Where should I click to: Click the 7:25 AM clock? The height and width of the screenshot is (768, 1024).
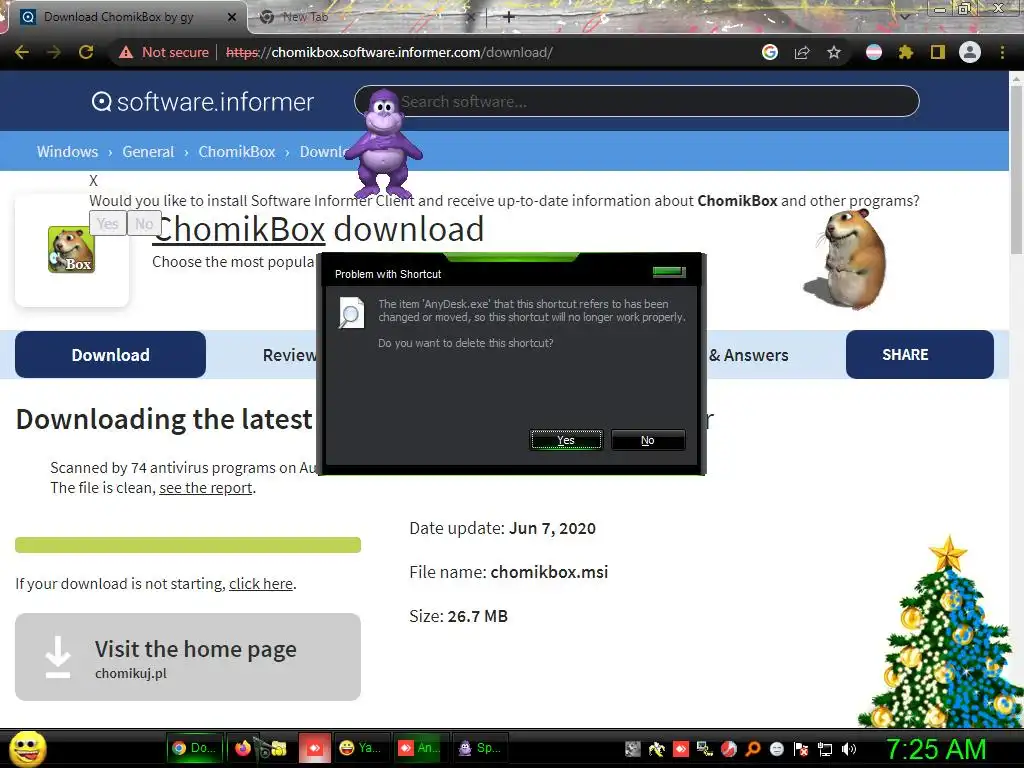coord(935,749)
